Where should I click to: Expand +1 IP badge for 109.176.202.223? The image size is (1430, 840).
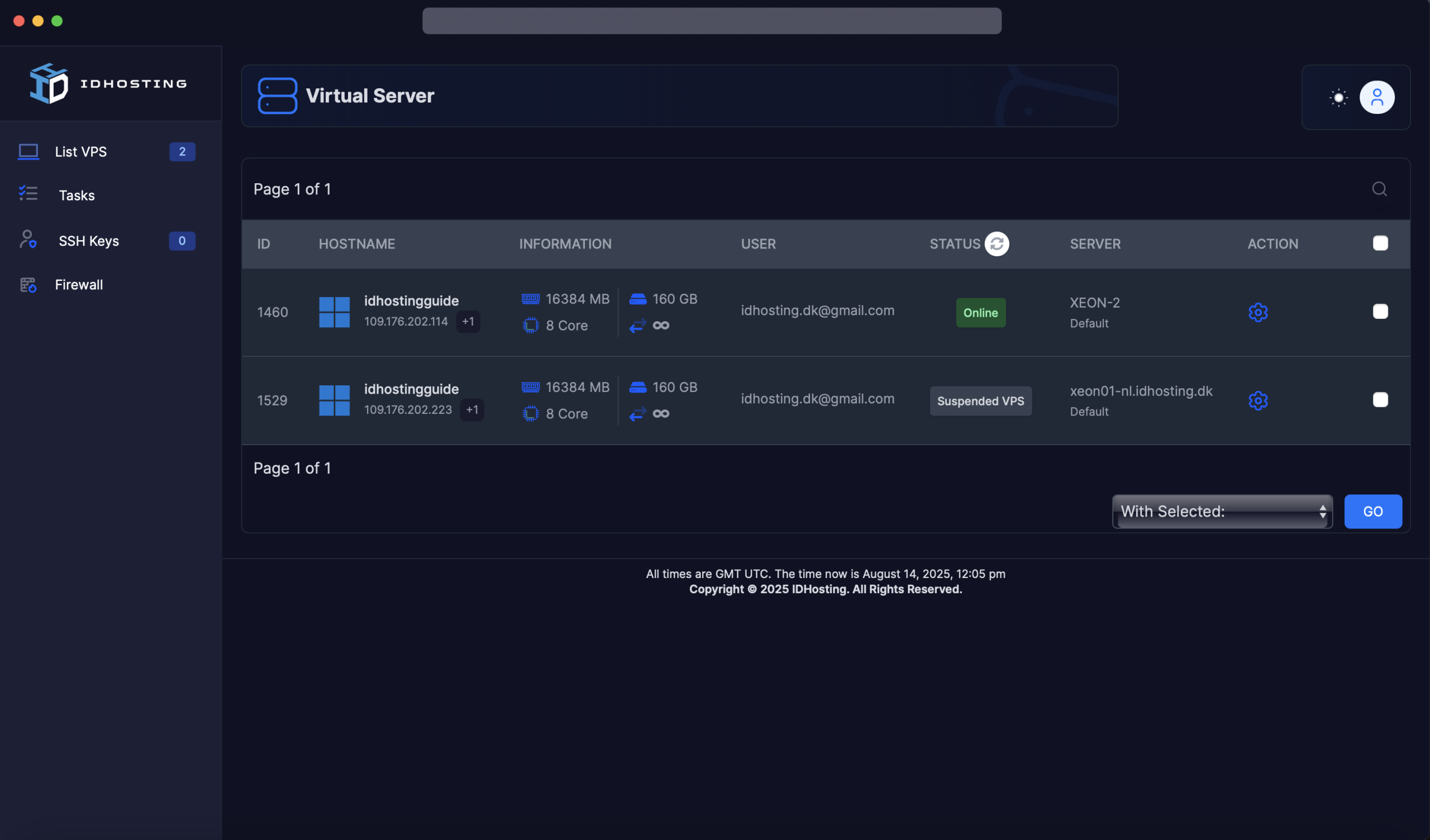pos(472,410)
